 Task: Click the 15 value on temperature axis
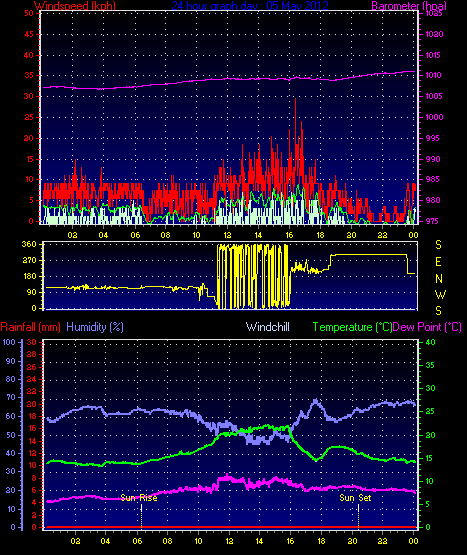[430, 458]
